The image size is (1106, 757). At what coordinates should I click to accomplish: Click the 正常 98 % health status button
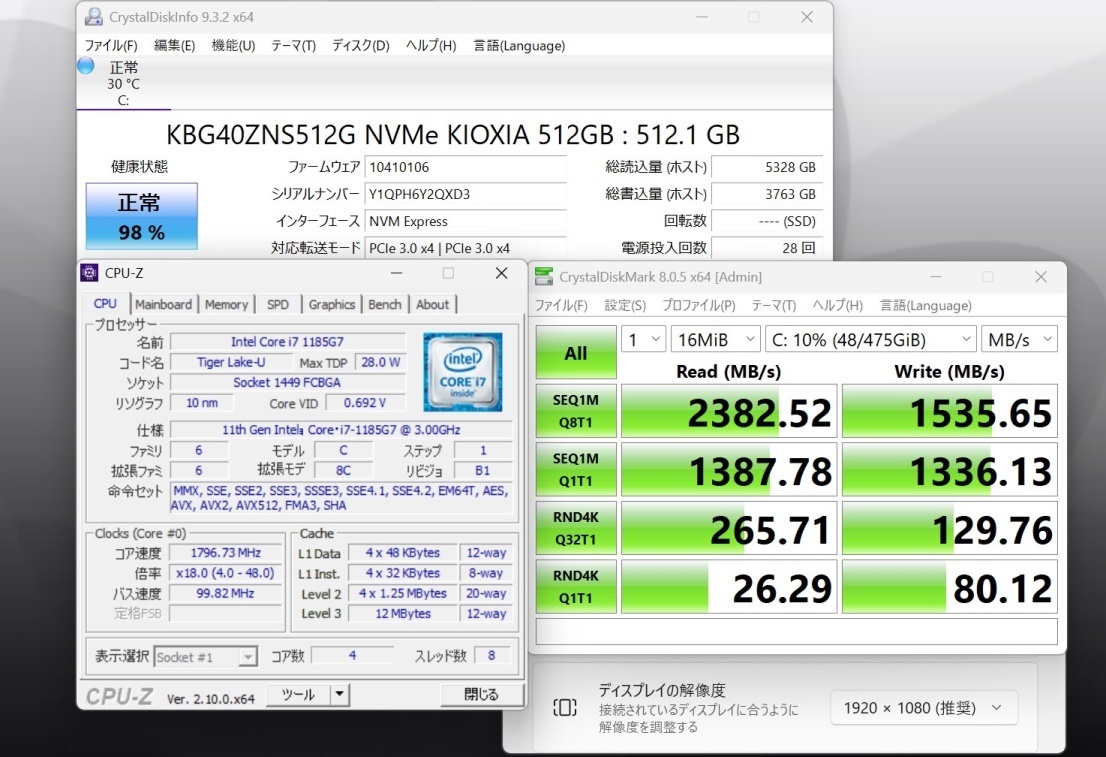(142, 216)
